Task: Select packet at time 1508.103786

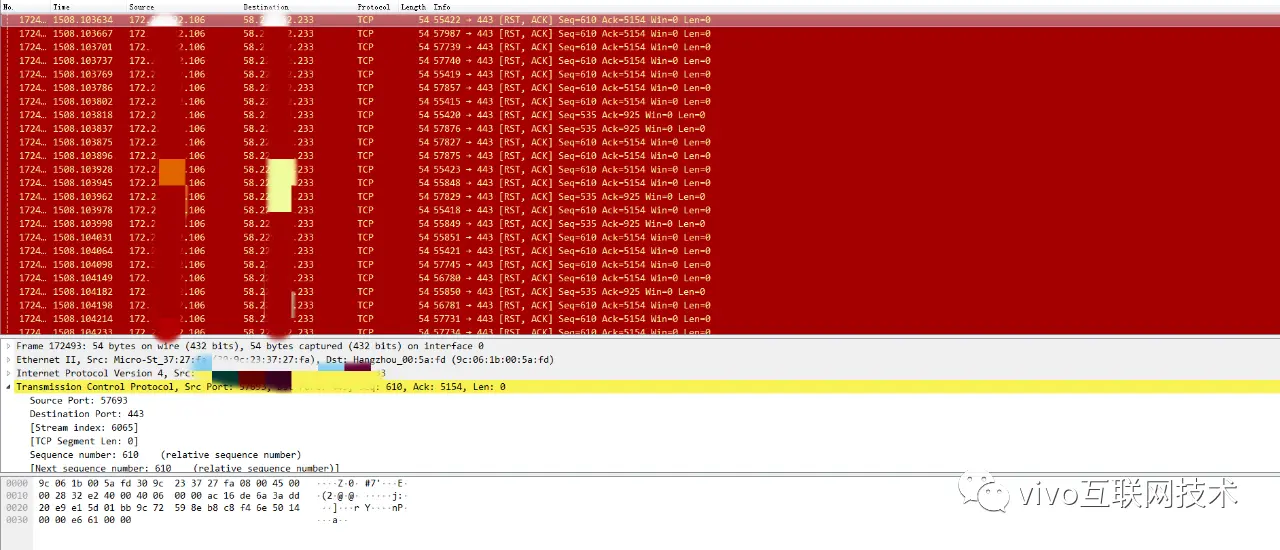Action: pos(640,88)
